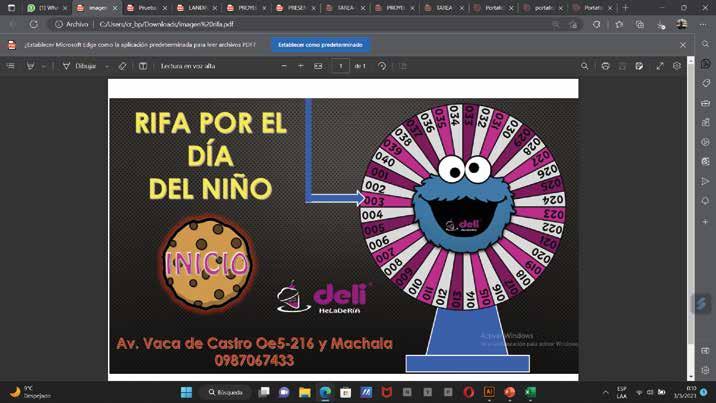Open the sidebar tools briefcase icon

[x=705, y=103]
